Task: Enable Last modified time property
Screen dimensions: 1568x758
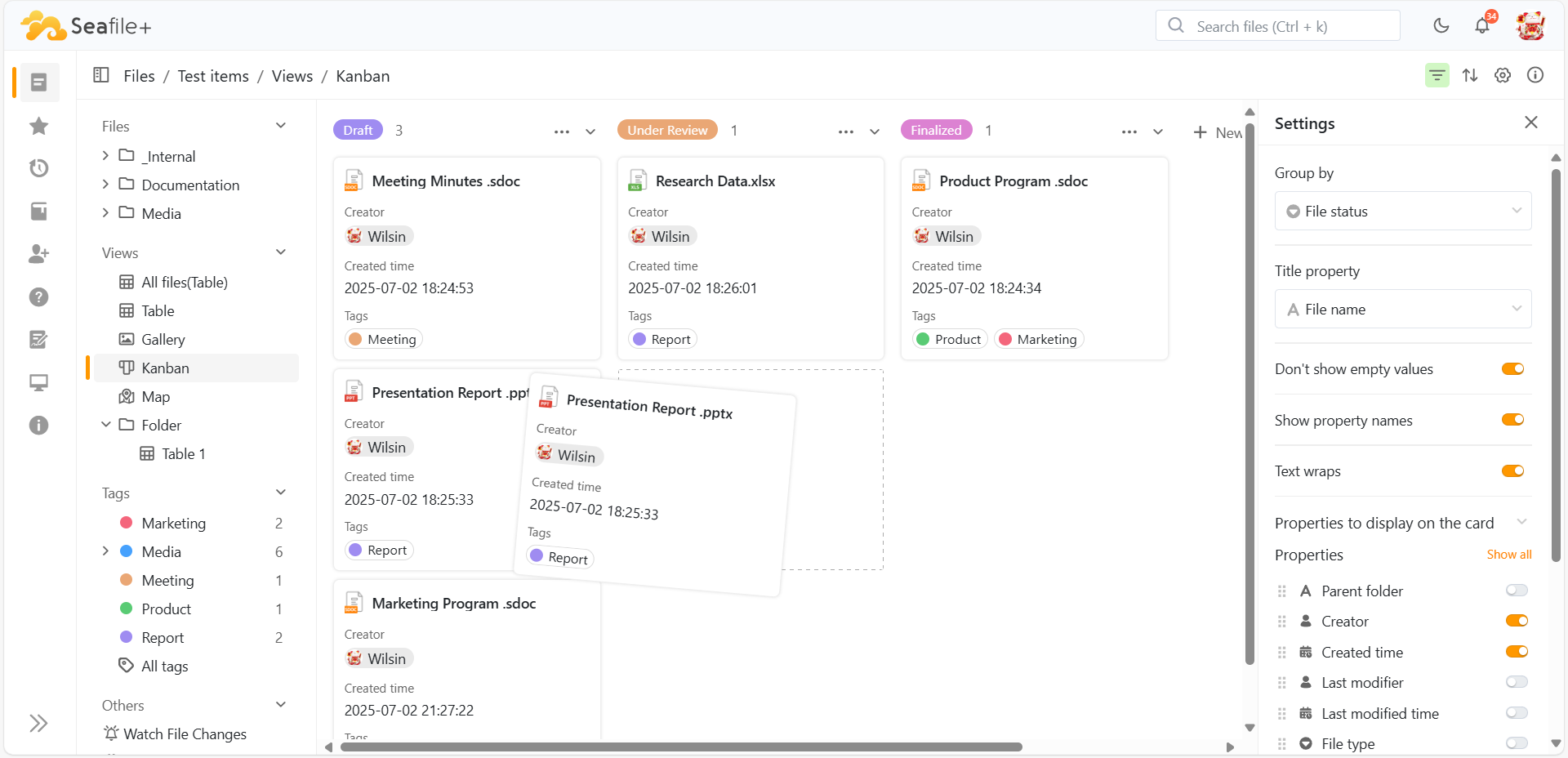Action: coord(1517,713)
